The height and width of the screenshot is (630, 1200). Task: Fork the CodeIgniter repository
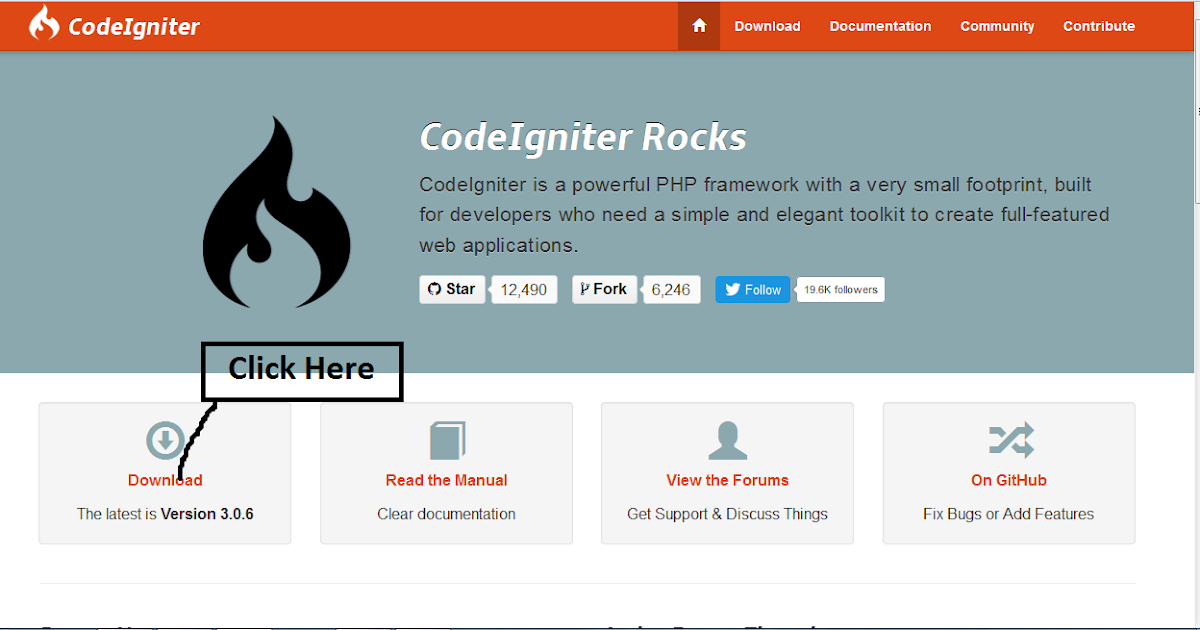[604, 289]
